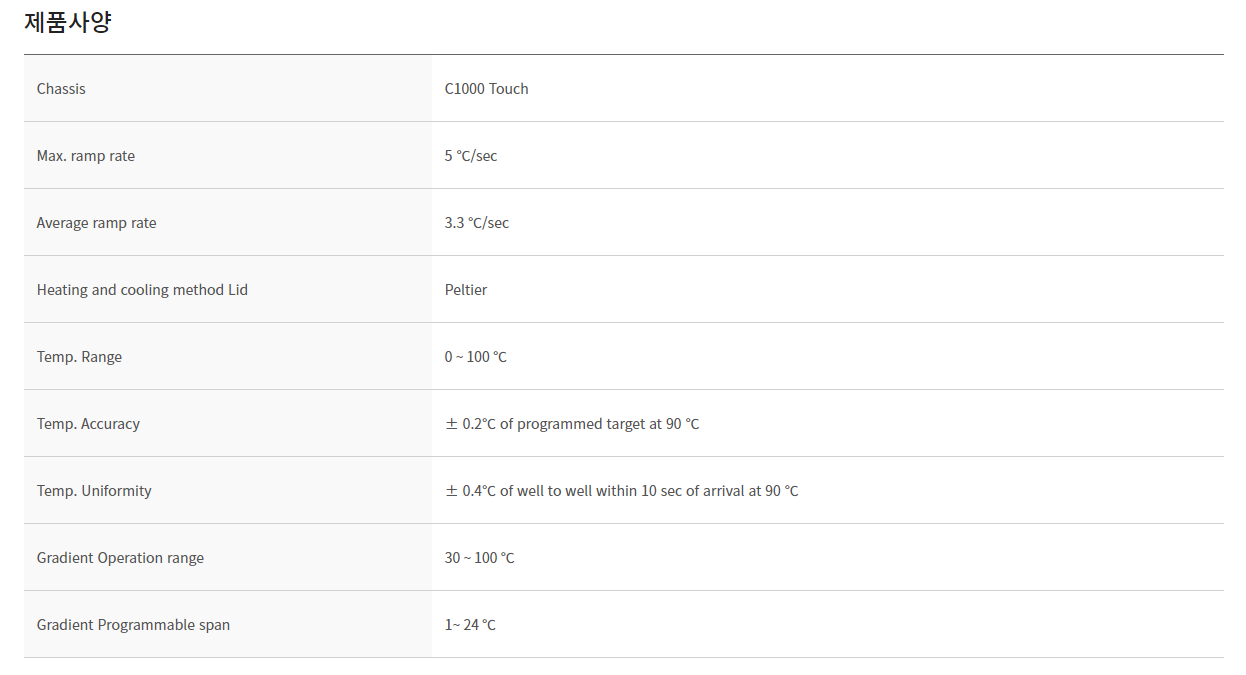Select the Average ramp rate label
Image resolution: width=1246 pixels, height=675 pixels.
tap(97, 223)
